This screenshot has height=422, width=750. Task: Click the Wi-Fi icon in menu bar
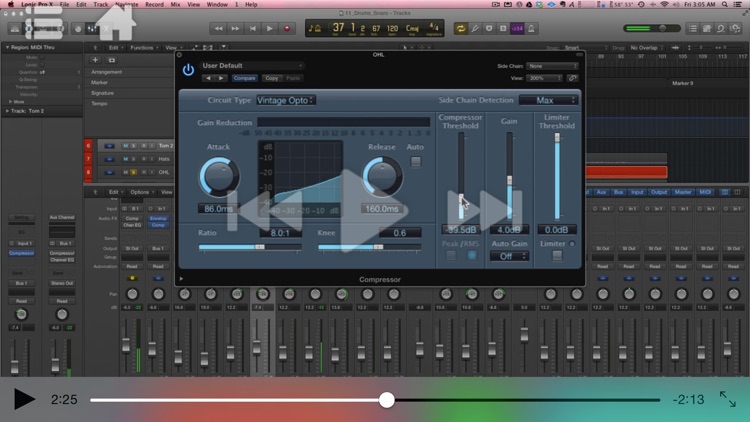pos(664,4)
